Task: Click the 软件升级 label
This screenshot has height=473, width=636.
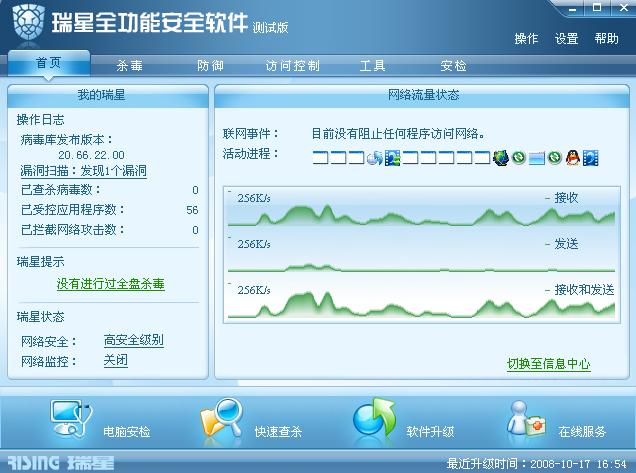Action: click(430, 432)
